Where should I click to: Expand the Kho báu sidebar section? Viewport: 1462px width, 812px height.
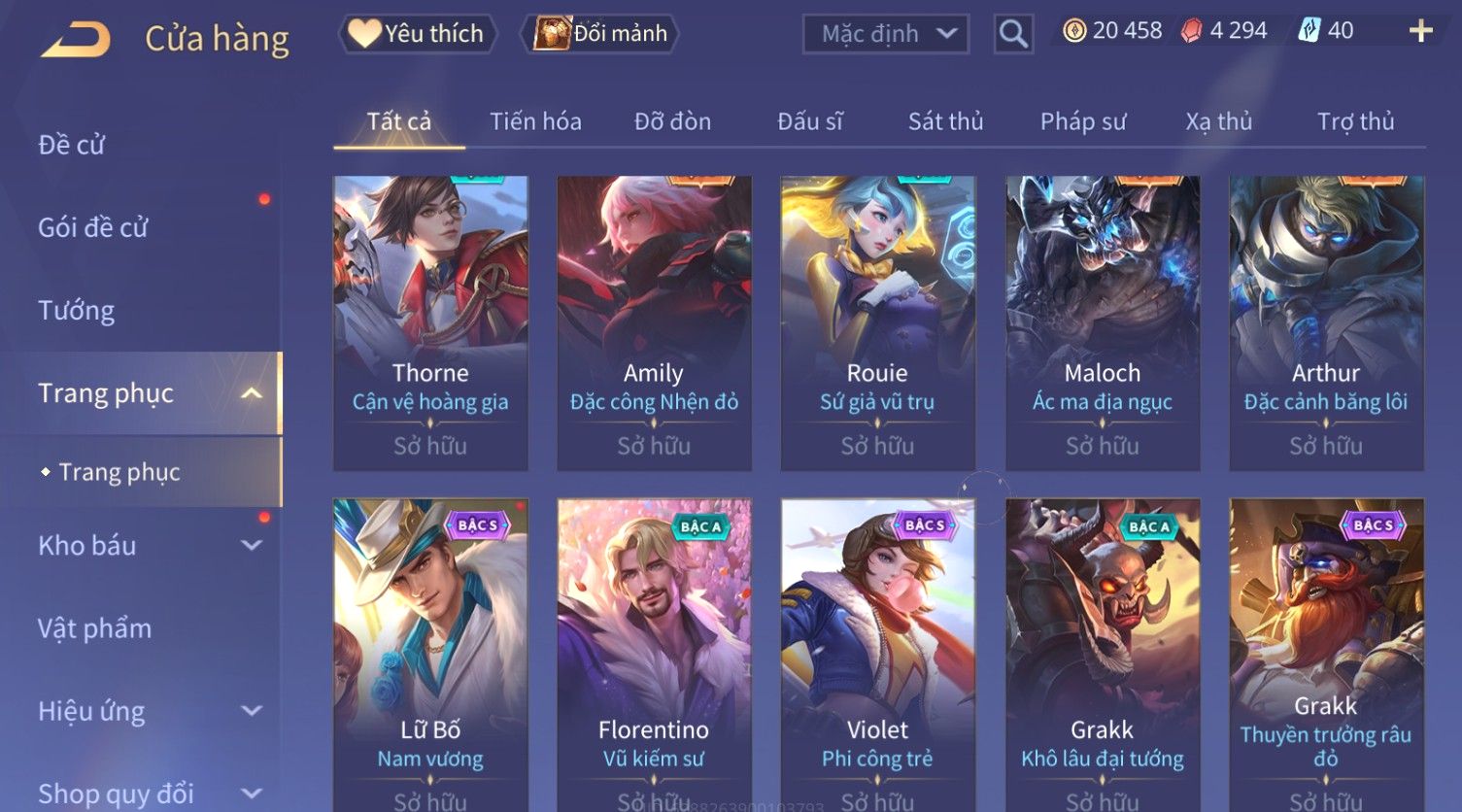click(252, 546)
